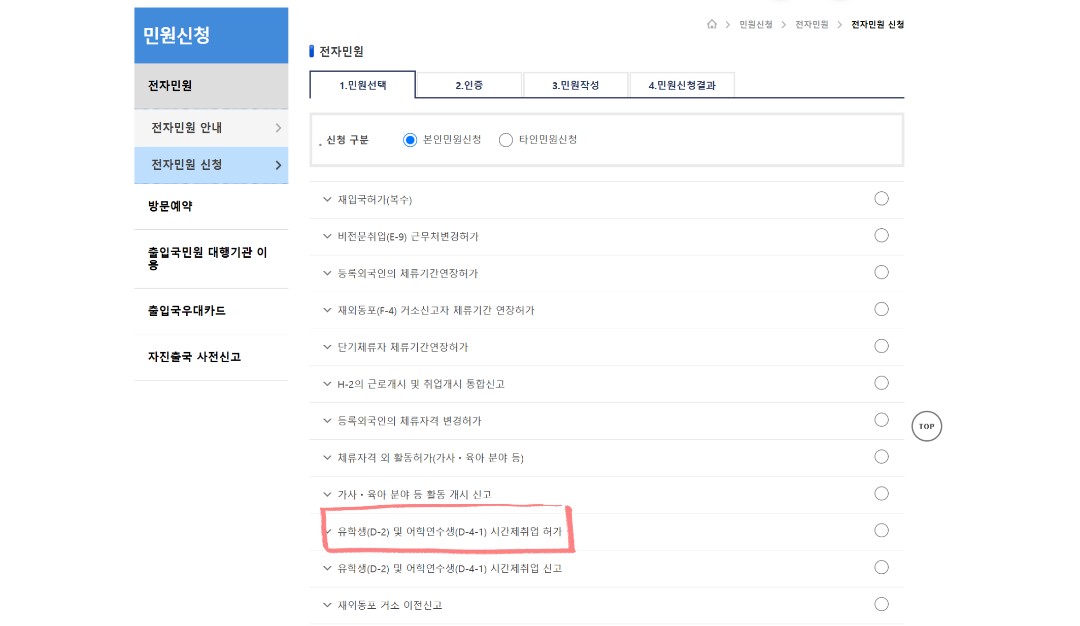
Task: Pick radio for 재외동포(F-4) 거소신고자 체류기간 연장허가
Action: click(881, 309)
